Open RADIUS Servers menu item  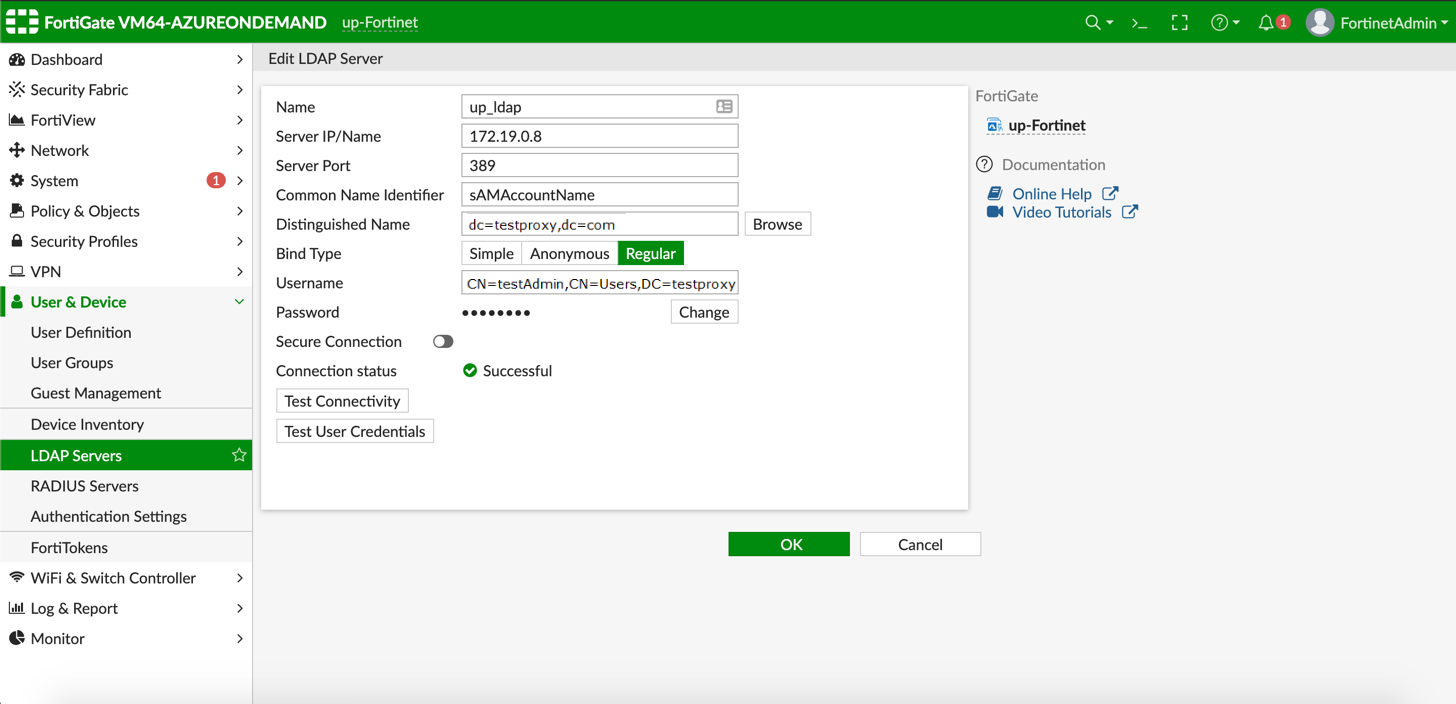(85, 486)
